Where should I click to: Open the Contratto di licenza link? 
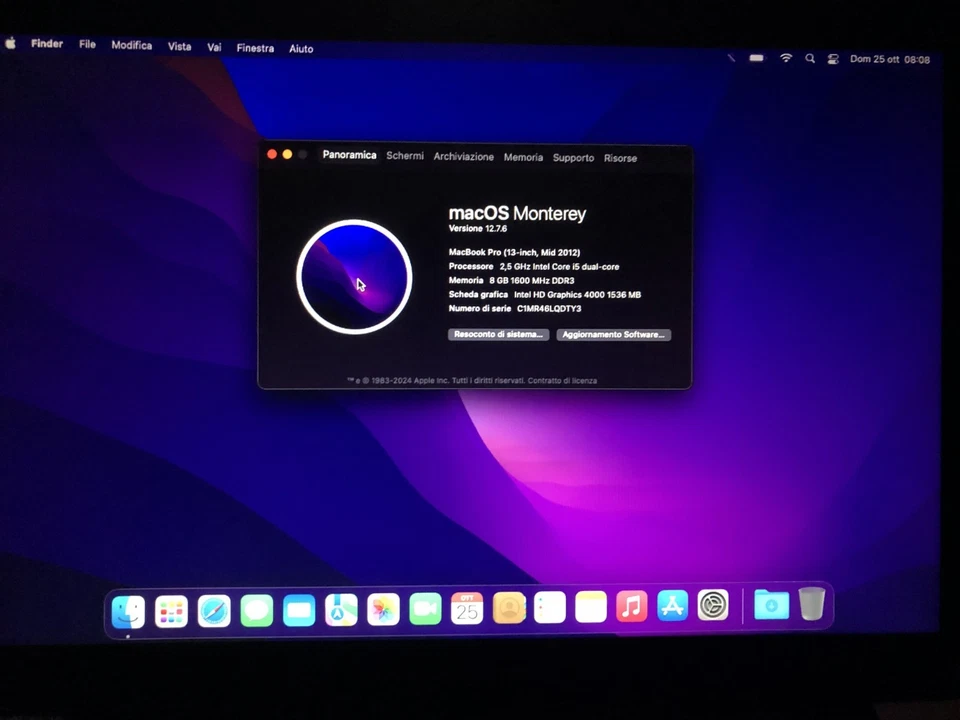click(x=562, y=380)
